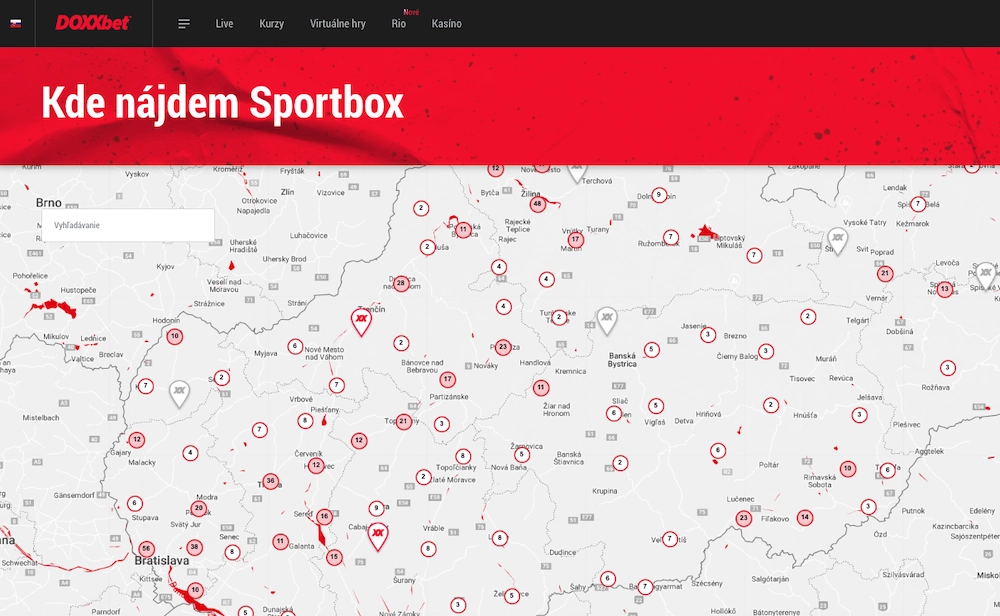Click grey pin north of Banská Bystrica

pos(607,320)
